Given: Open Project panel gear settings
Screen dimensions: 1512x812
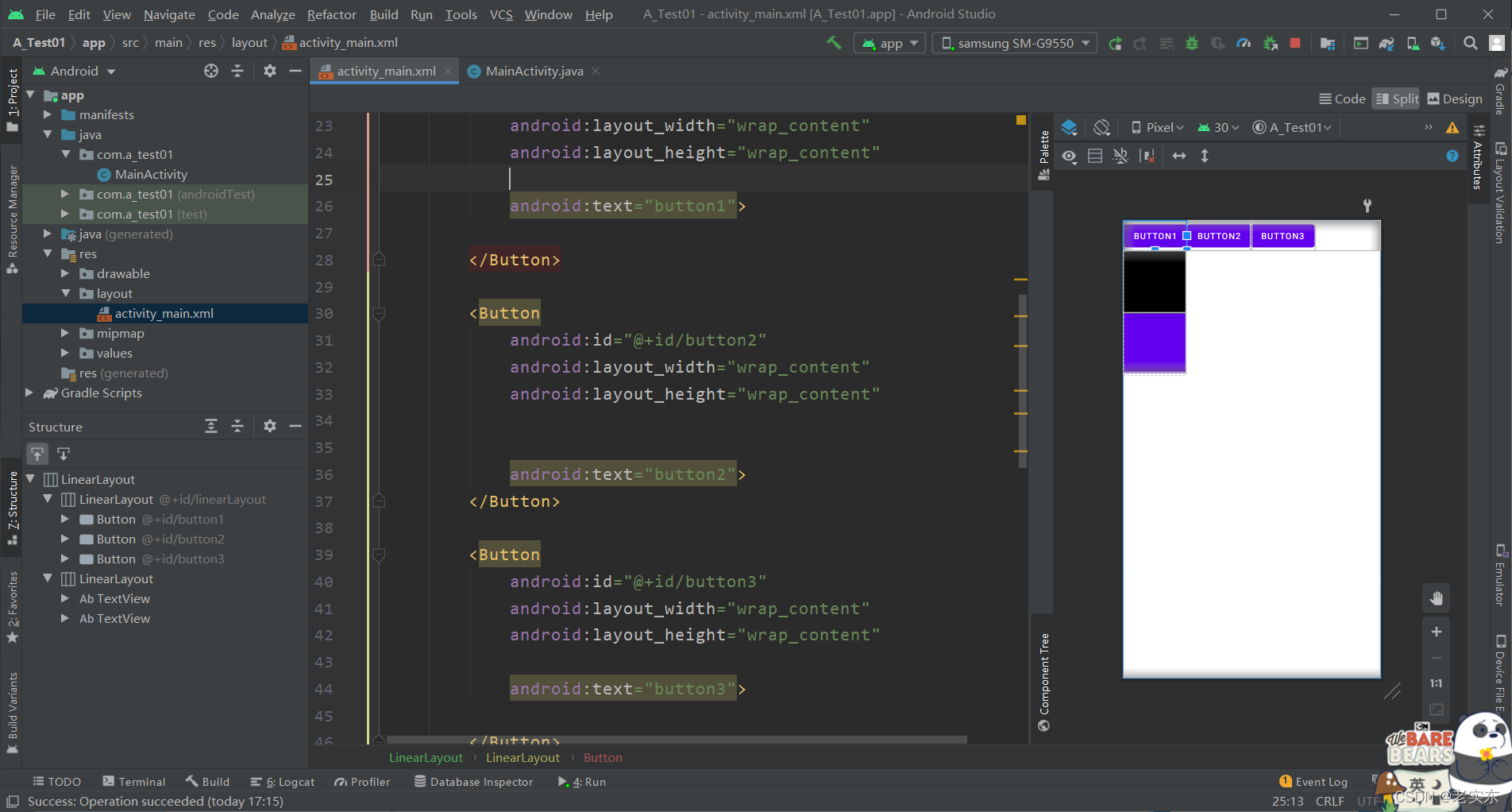Looking at the screenshot, I should pyautogui.click(x=270, y=71).
